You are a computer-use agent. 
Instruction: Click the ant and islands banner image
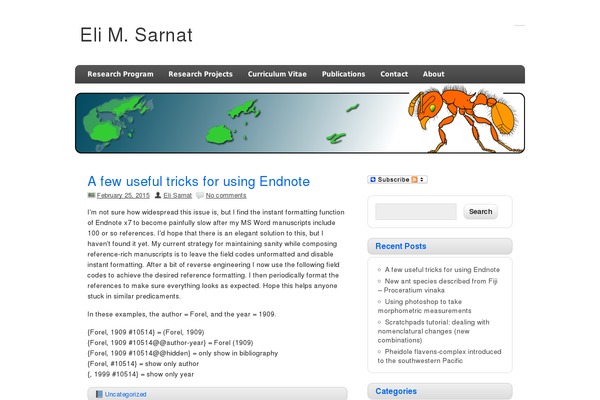[x=300, y=120]
